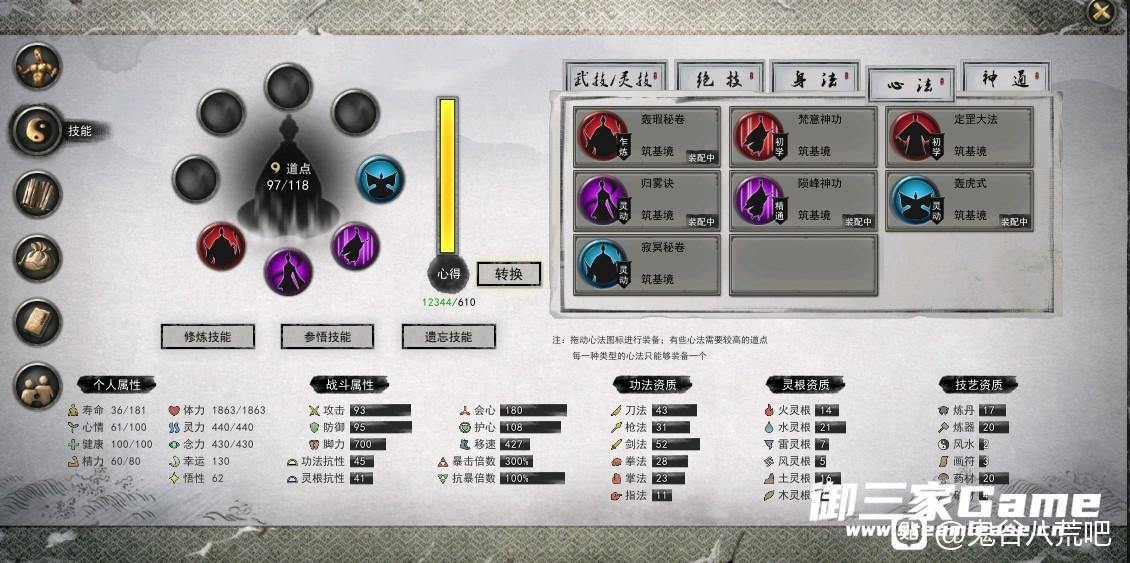Select the 轰虎式 skill card
The width and height of the screenshot is (1130, 563).
[x=959, y=201]
